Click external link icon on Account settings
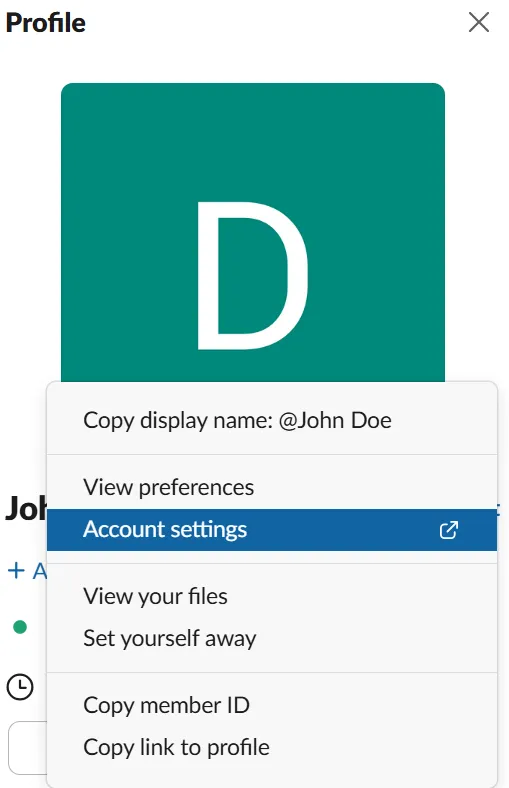Image resolution: width=509 pixels, height=788 pixels. pyautogui.click(x=449, y=530)
